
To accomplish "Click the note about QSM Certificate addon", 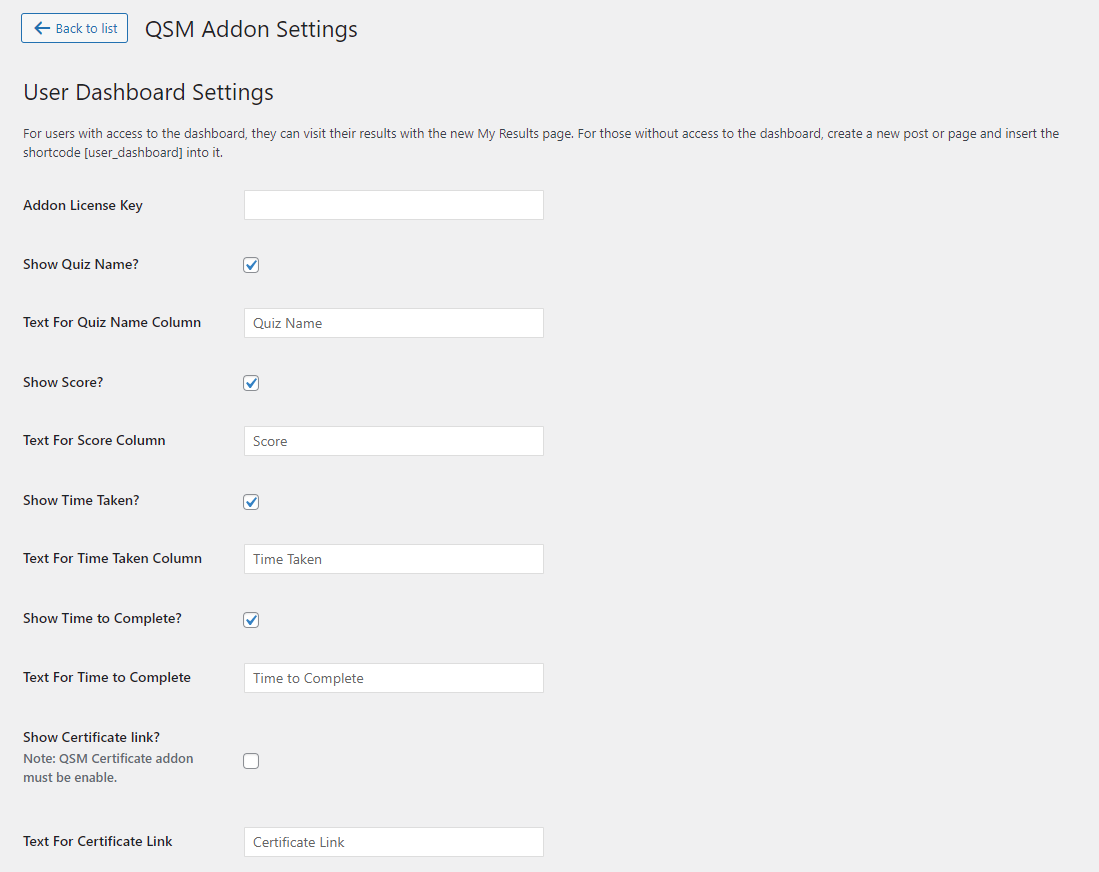I will pos(108,768).
